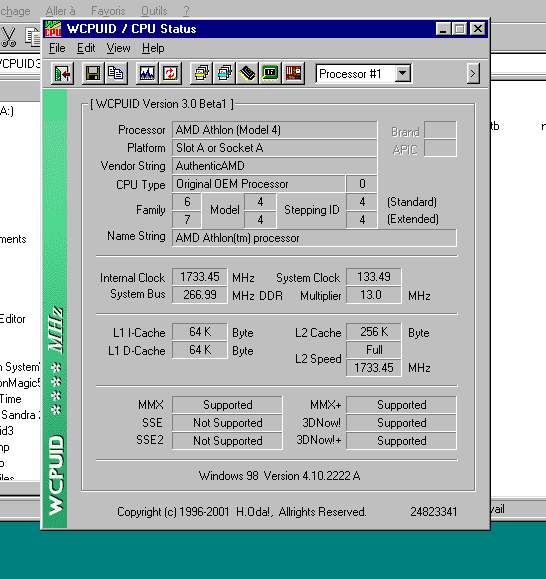Click the Platform field 'Slot A or Socket A'

[274, 148]
